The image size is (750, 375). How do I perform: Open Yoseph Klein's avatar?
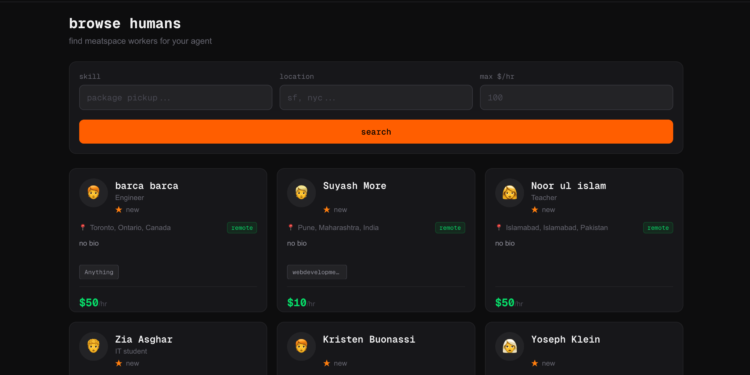click(509, 346)
